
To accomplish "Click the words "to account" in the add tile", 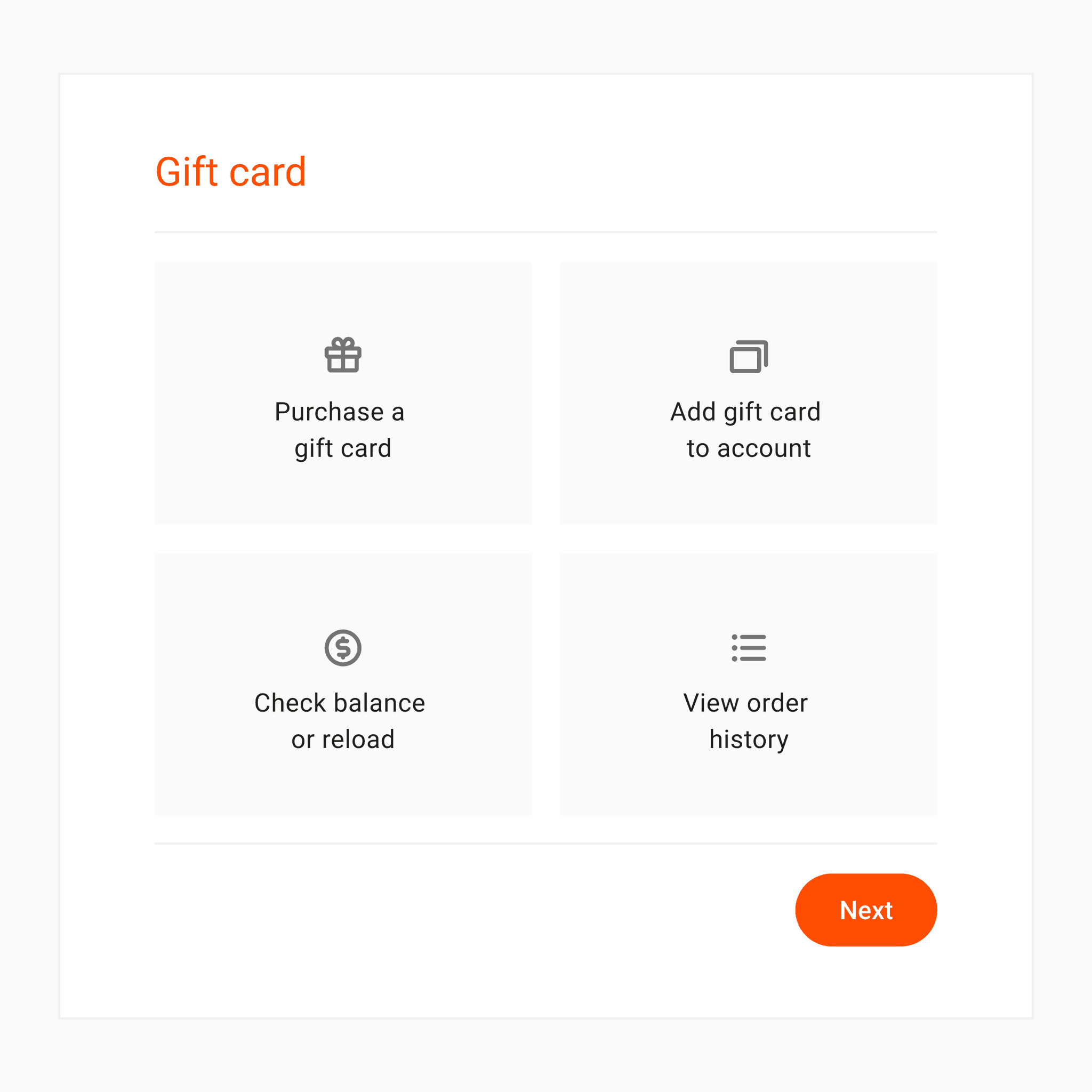I will pos(749,449).
